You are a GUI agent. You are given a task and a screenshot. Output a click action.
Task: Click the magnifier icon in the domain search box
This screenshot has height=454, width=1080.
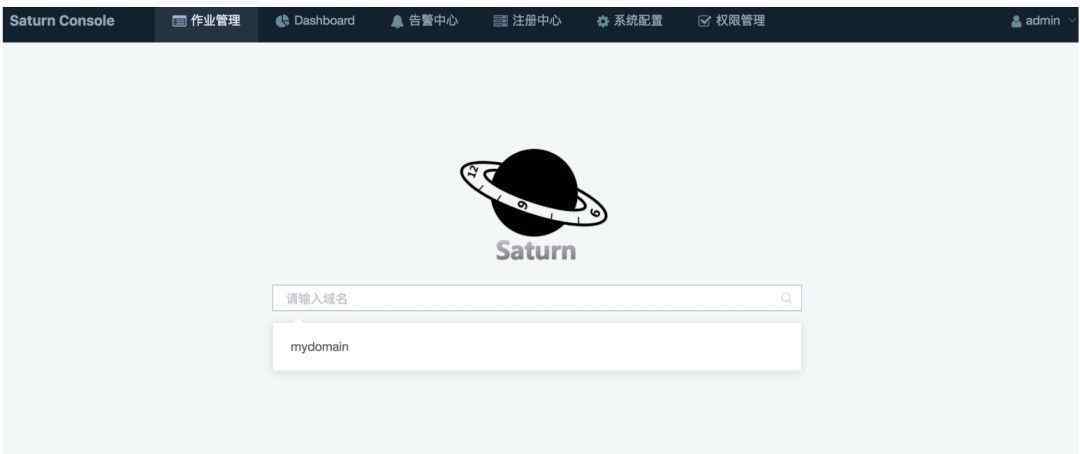point(786,298)
